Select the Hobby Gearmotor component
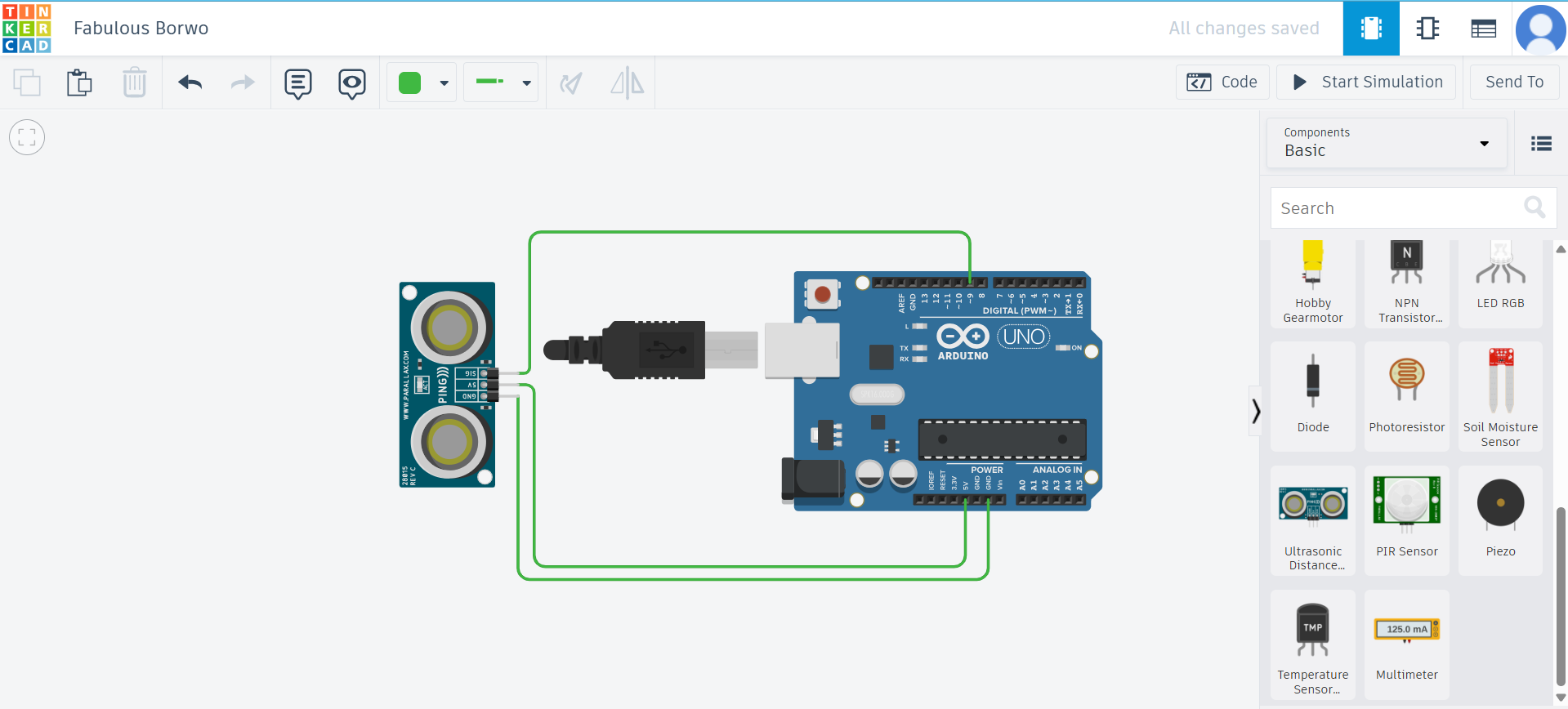This screenshot has width=1568, height=709. [x=1313, y=283]
